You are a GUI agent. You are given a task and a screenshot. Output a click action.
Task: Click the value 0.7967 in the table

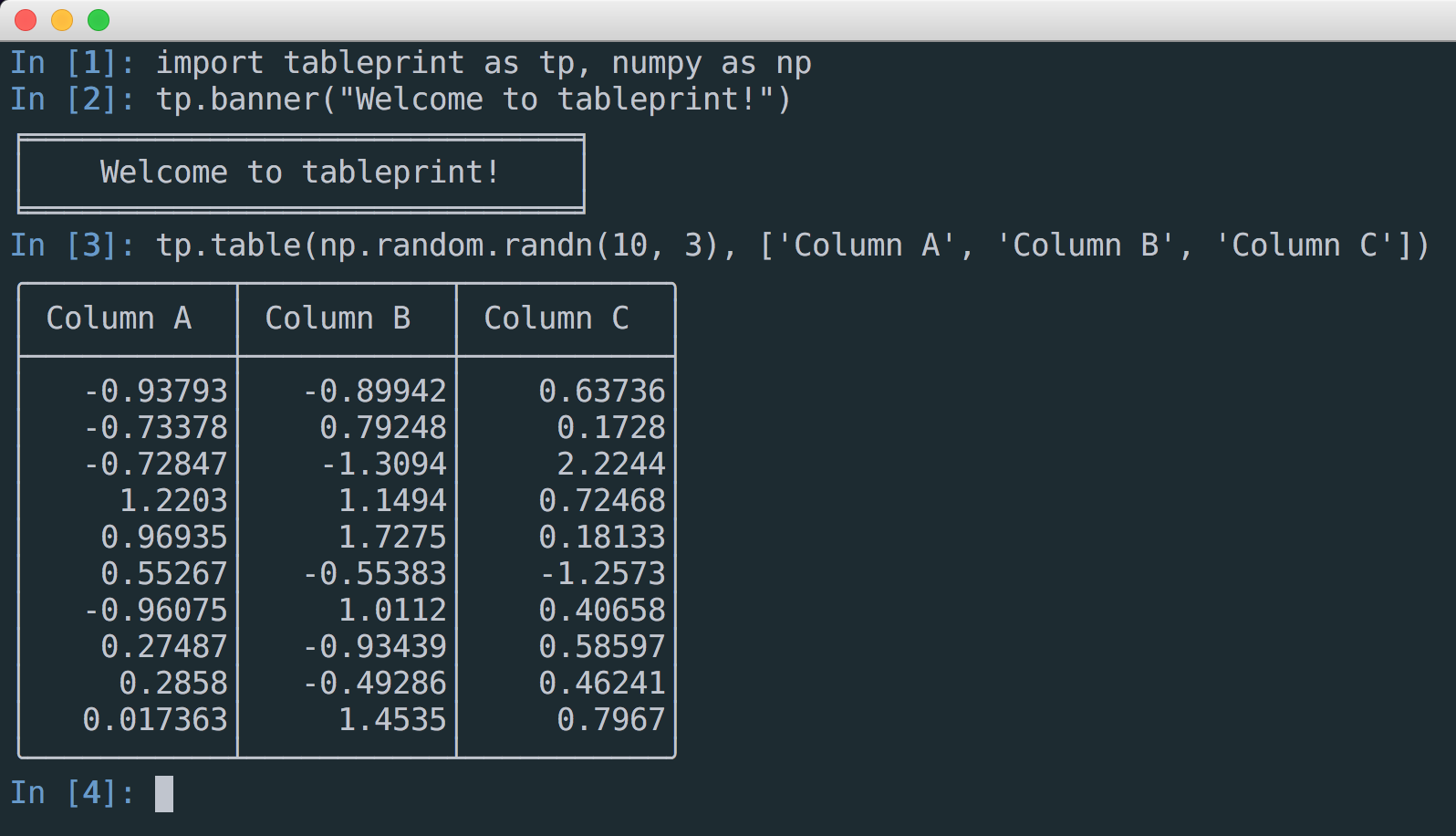(611, 720)
